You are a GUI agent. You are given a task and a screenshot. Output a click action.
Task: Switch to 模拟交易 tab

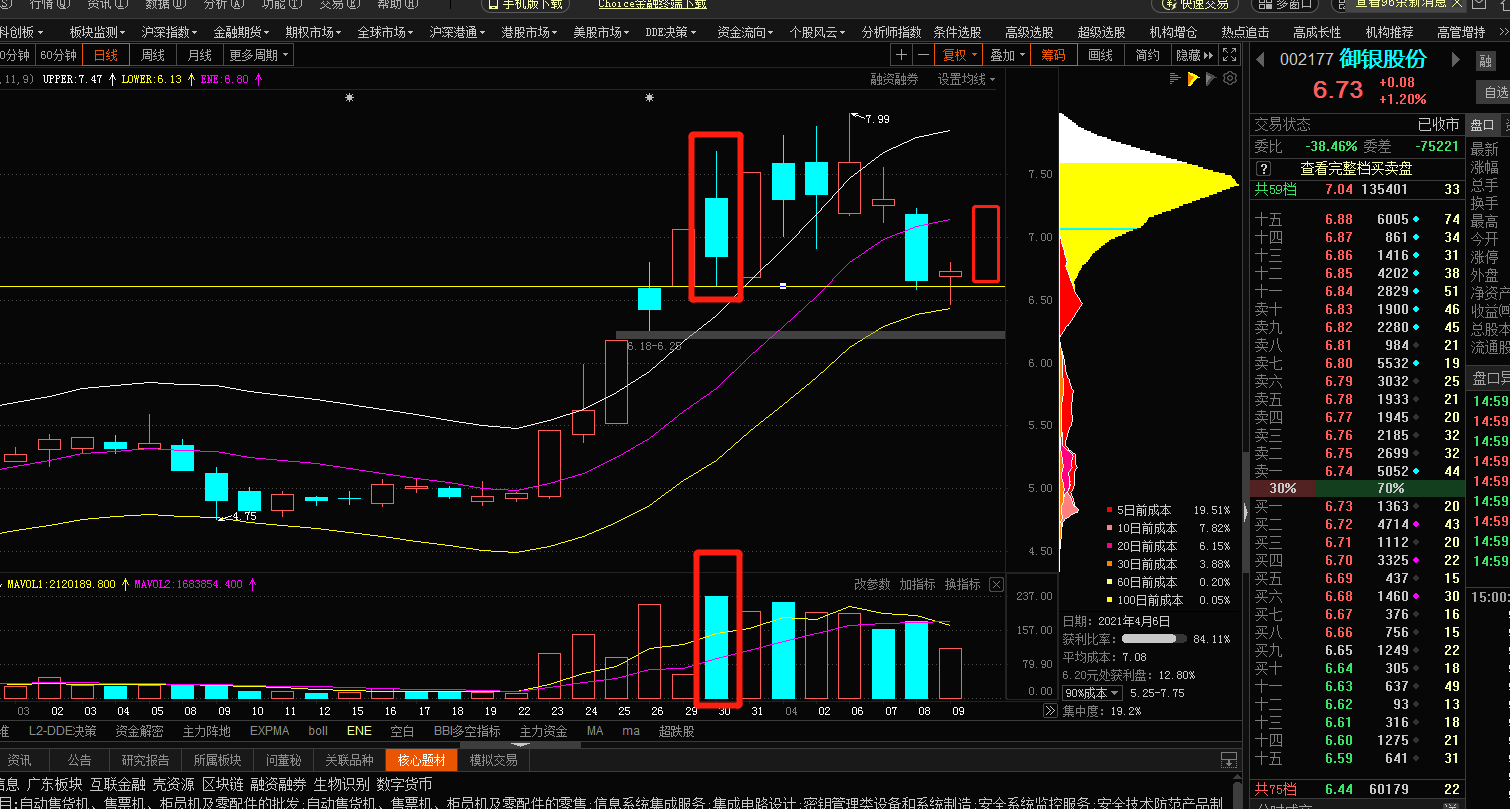pyautogui.click(x=493, y=760)
